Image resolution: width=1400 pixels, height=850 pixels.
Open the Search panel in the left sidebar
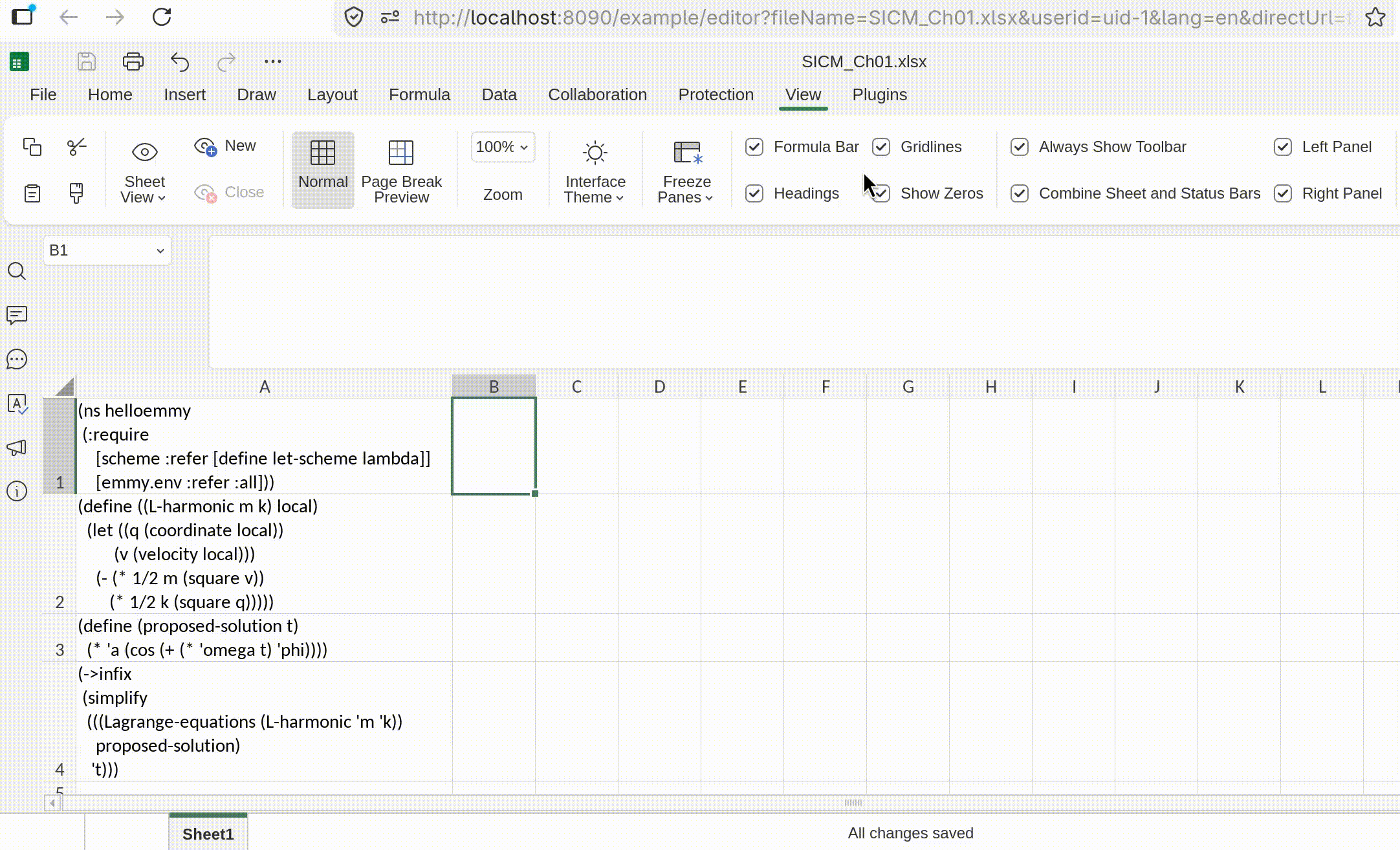[x=17, y=271]
